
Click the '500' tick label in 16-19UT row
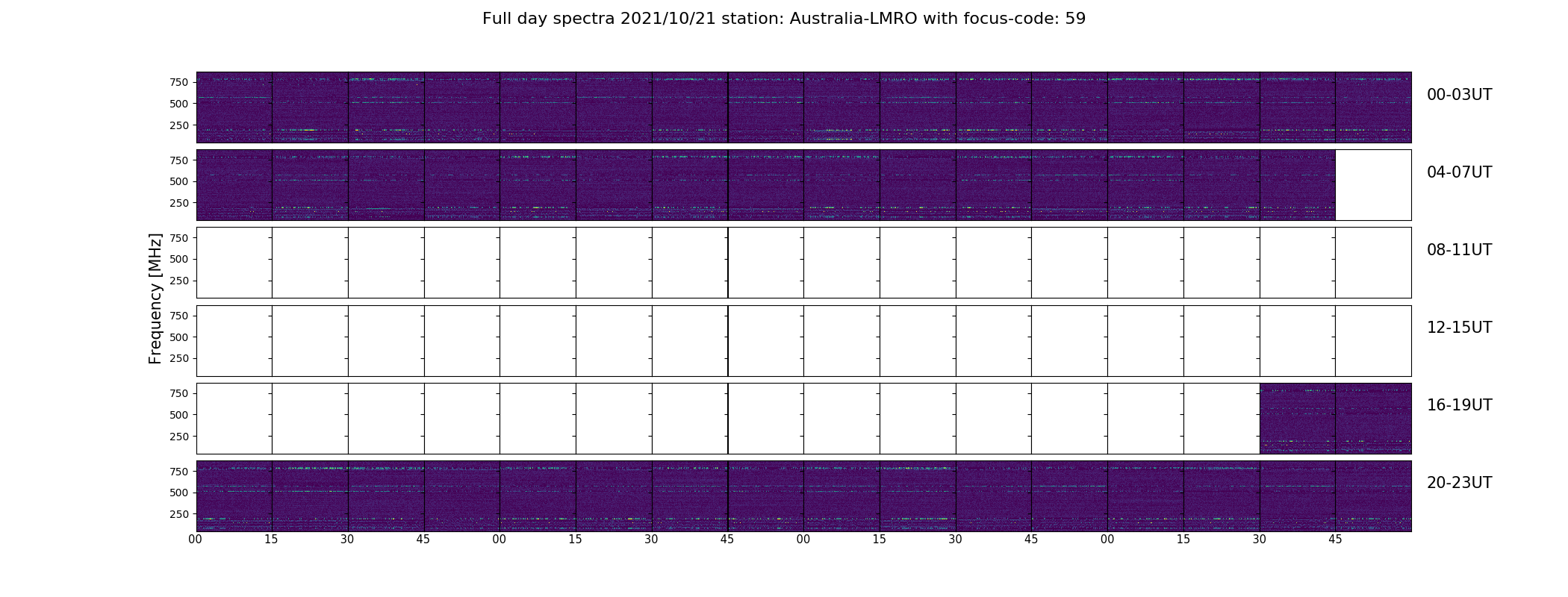point(178,415)
